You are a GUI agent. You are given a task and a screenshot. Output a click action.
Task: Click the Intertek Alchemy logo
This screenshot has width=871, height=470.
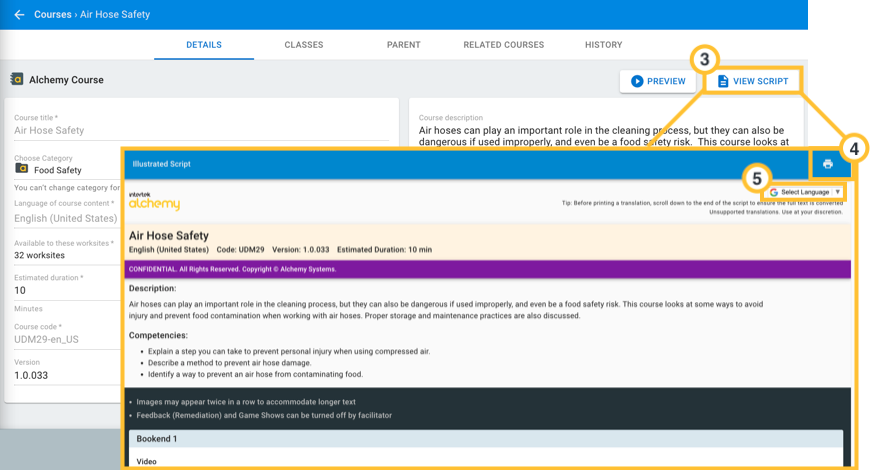154,201
